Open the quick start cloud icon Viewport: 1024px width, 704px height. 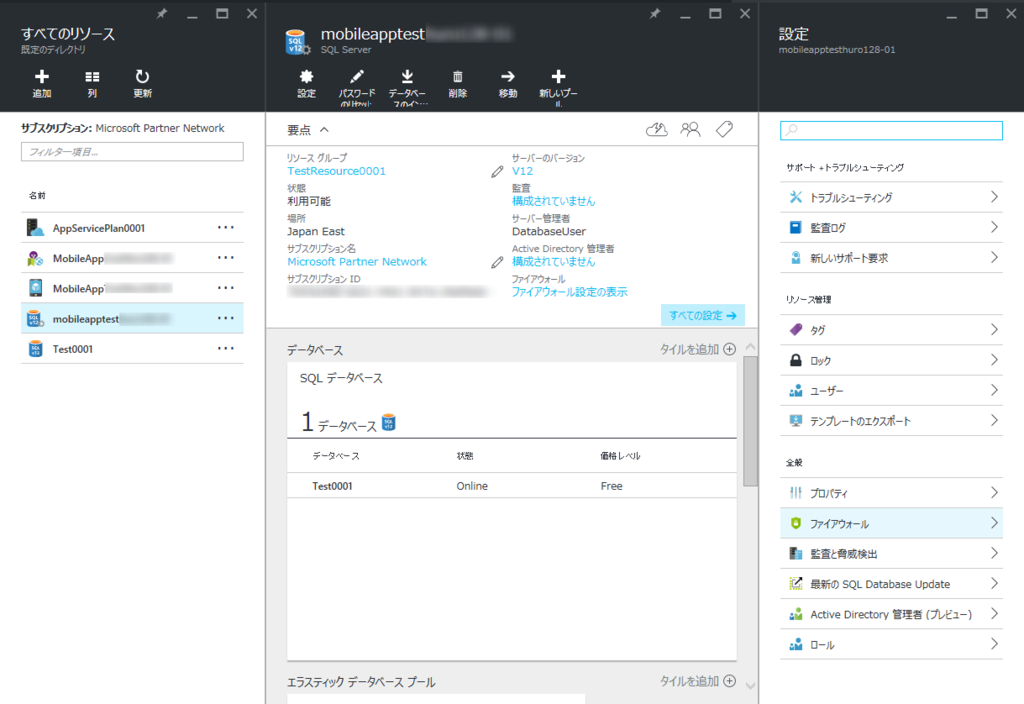point(656,129)
